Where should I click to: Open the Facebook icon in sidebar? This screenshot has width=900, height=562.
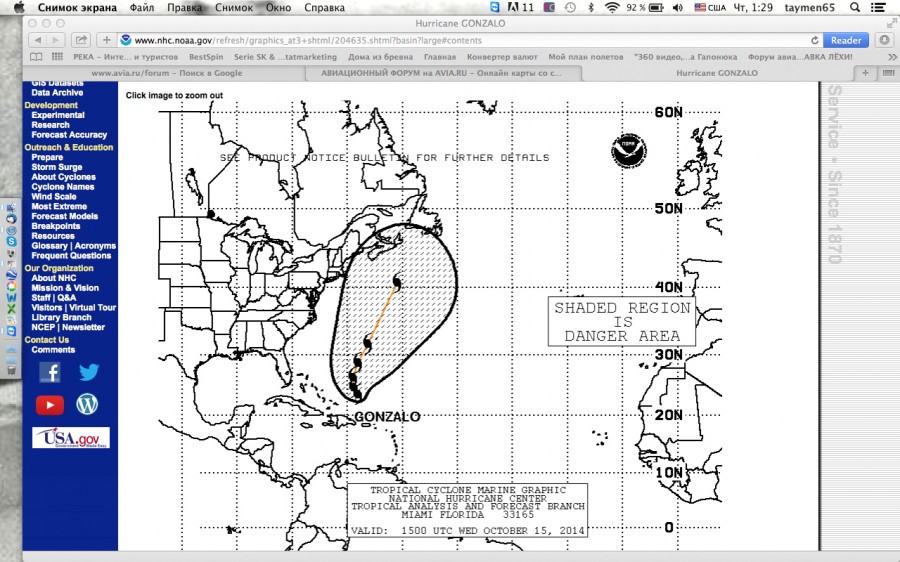[50, 373]
